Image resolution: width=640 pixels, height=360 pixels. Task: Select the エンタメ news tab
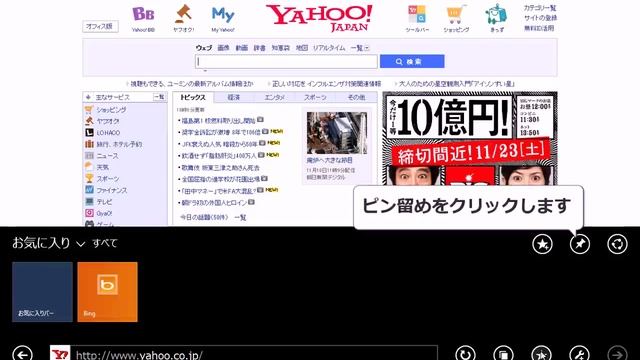pyautogui.click(x=274, y=98)
